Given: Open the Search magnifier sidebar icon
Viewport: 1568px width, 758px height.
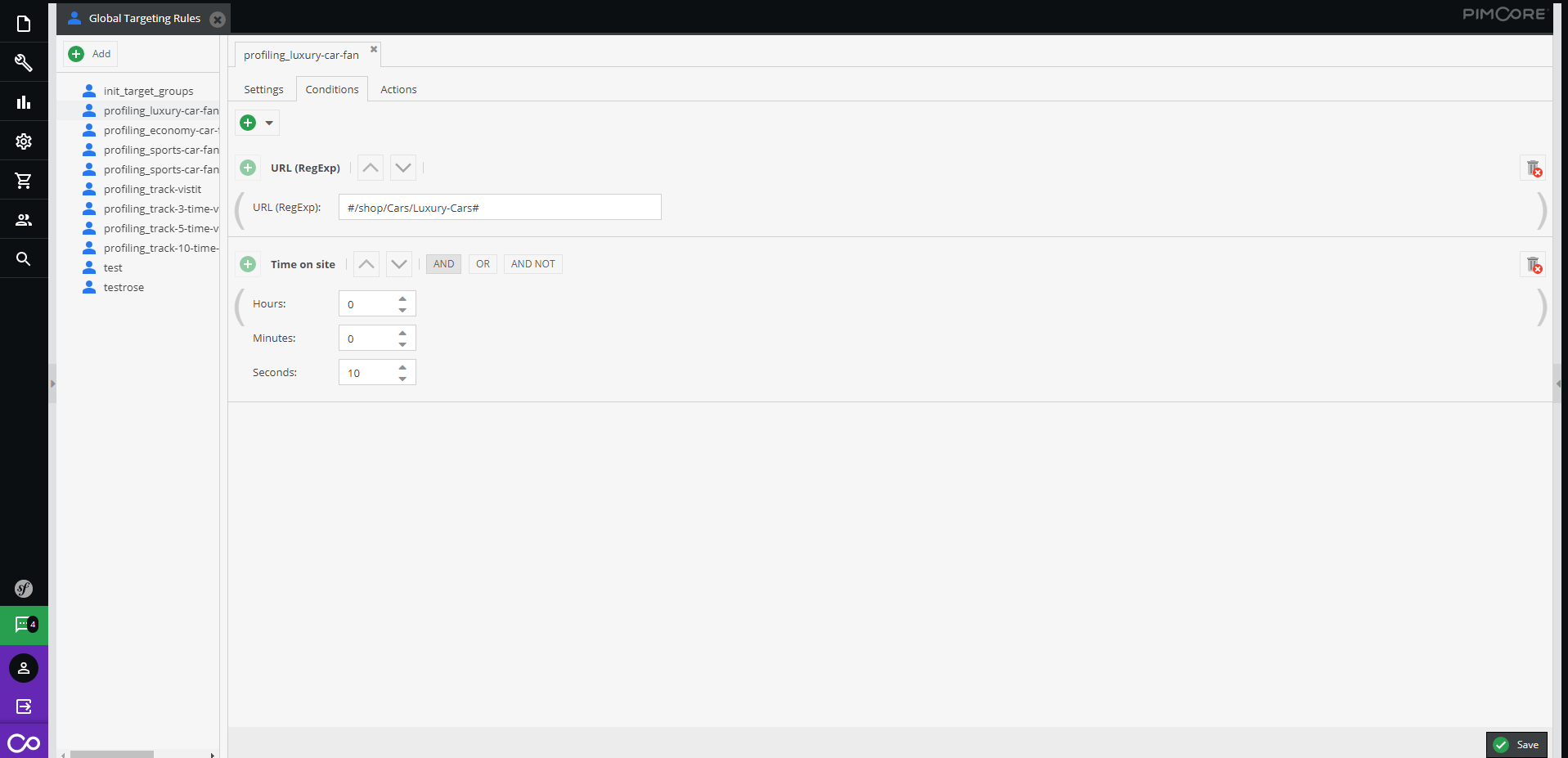Looking at the screenshot, I should tap(24, 259).
